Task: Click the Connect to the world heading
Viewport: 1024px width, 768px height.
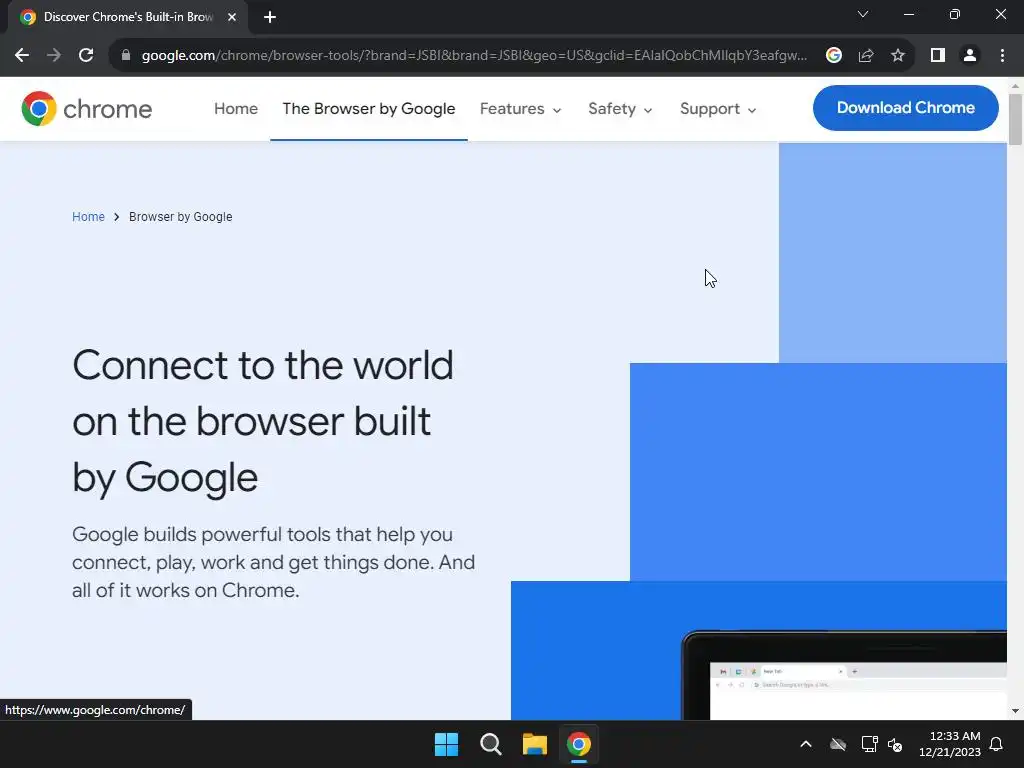Action: pyautogui.click(x=263, y=421)
